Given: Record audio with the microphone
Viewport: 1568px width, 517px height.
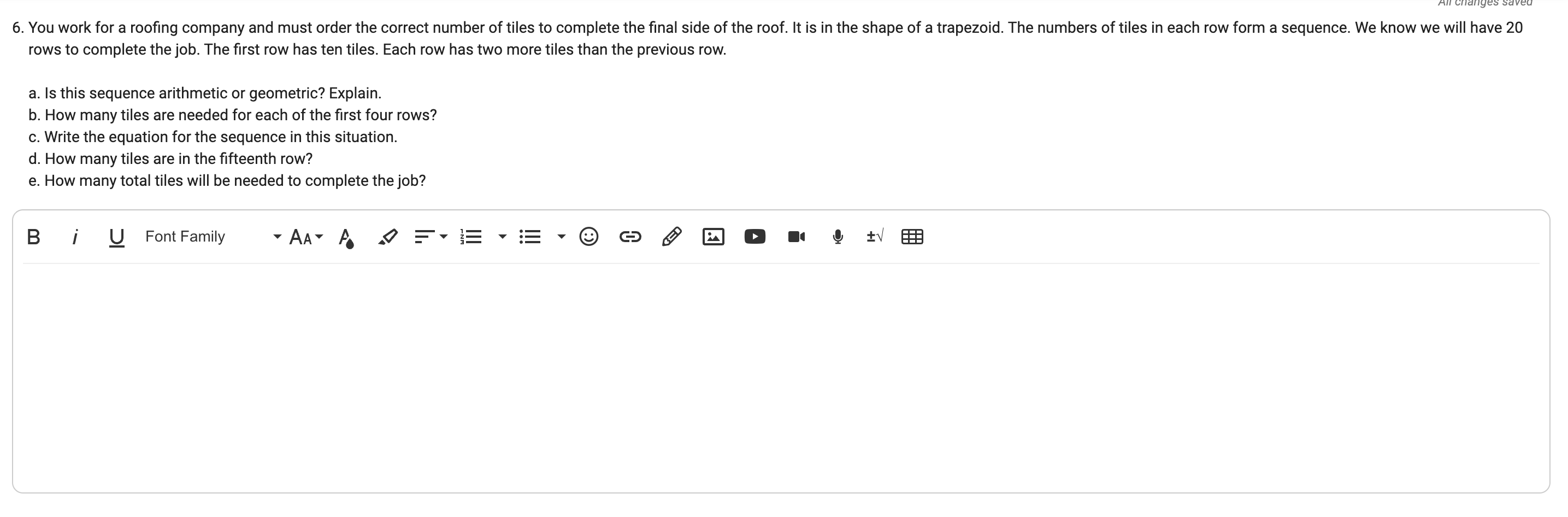Looking at the screenshot, I should click(838, 236).
